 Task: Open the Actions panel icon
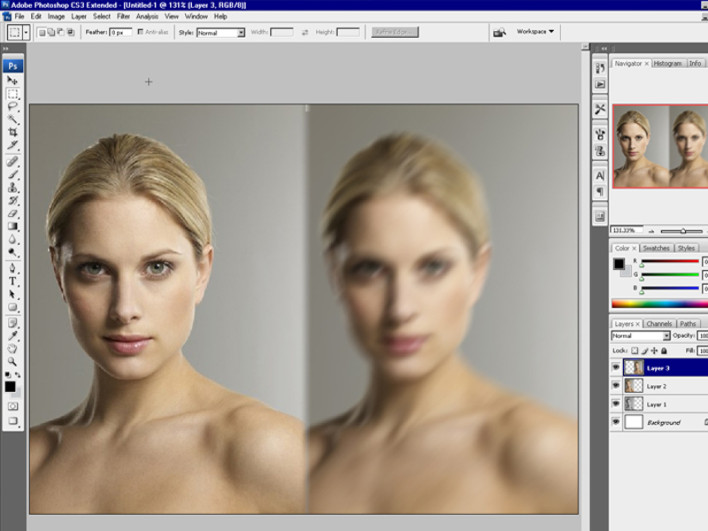(600, 84)
